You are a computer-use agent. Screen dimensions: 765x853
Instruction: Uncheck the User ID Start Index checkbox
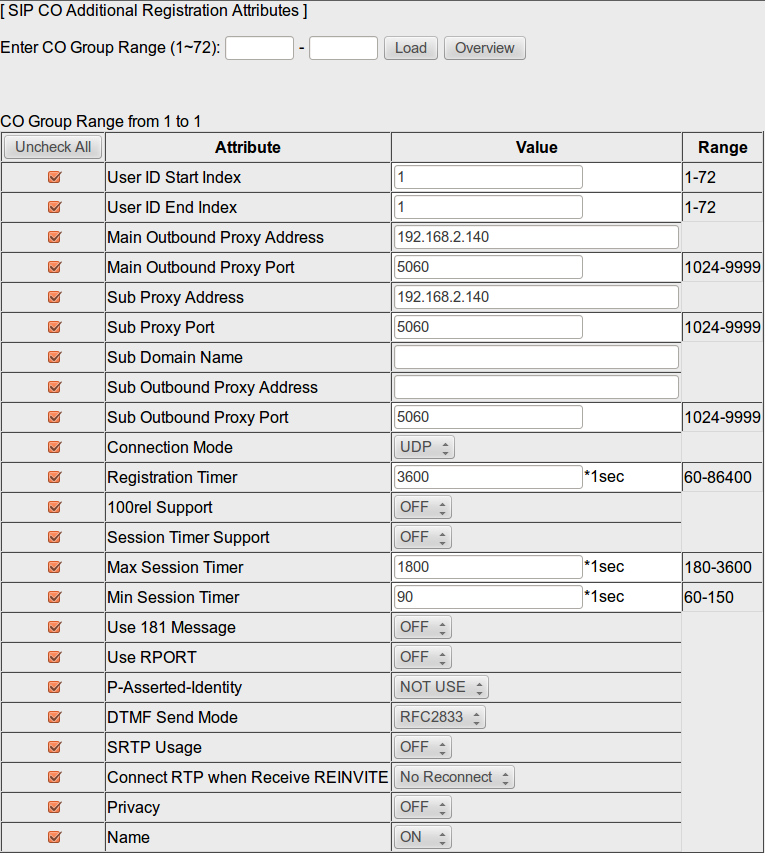tap(54, 178)
